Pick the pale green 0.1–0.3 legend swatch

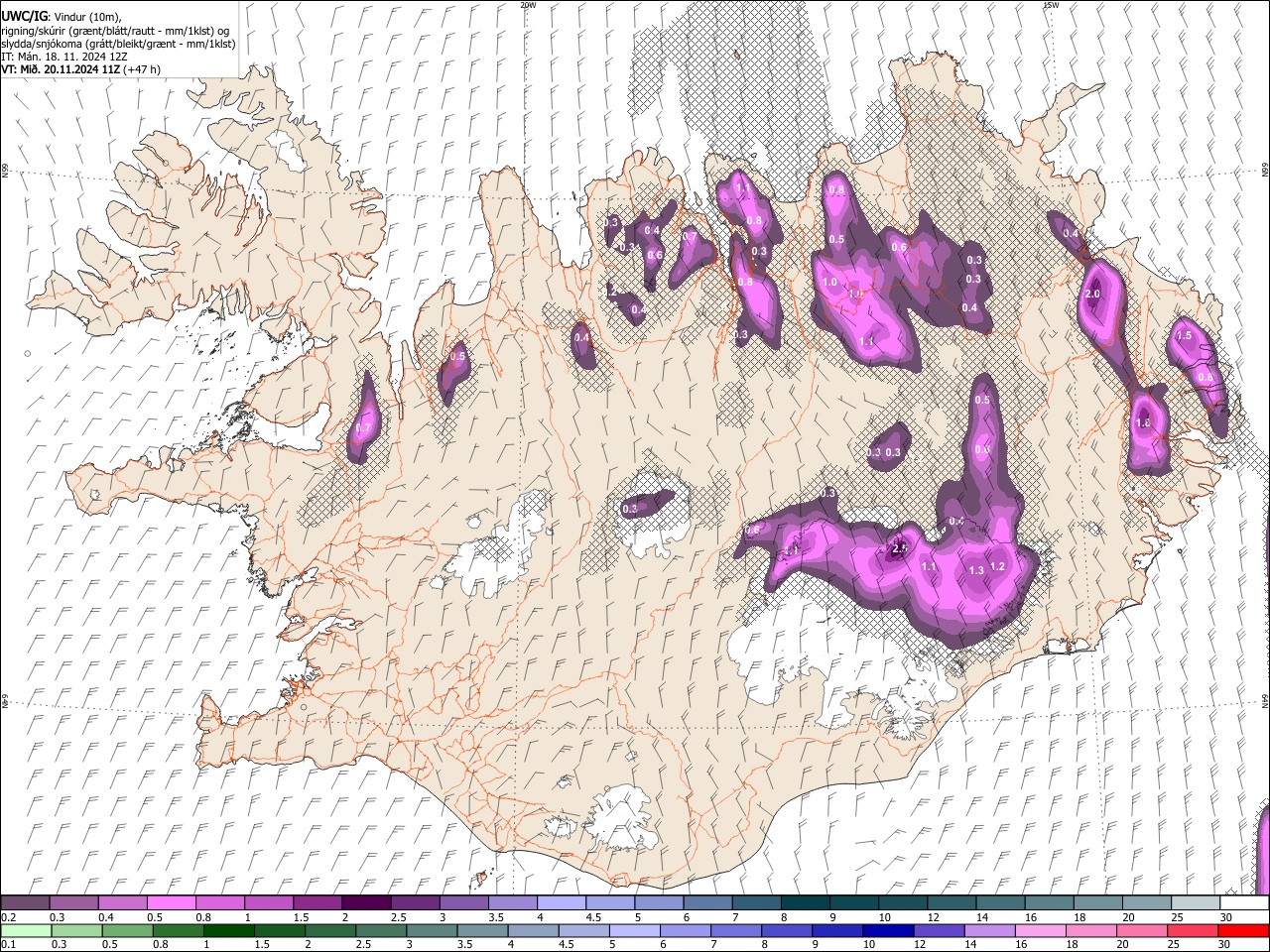coord(26,930)
